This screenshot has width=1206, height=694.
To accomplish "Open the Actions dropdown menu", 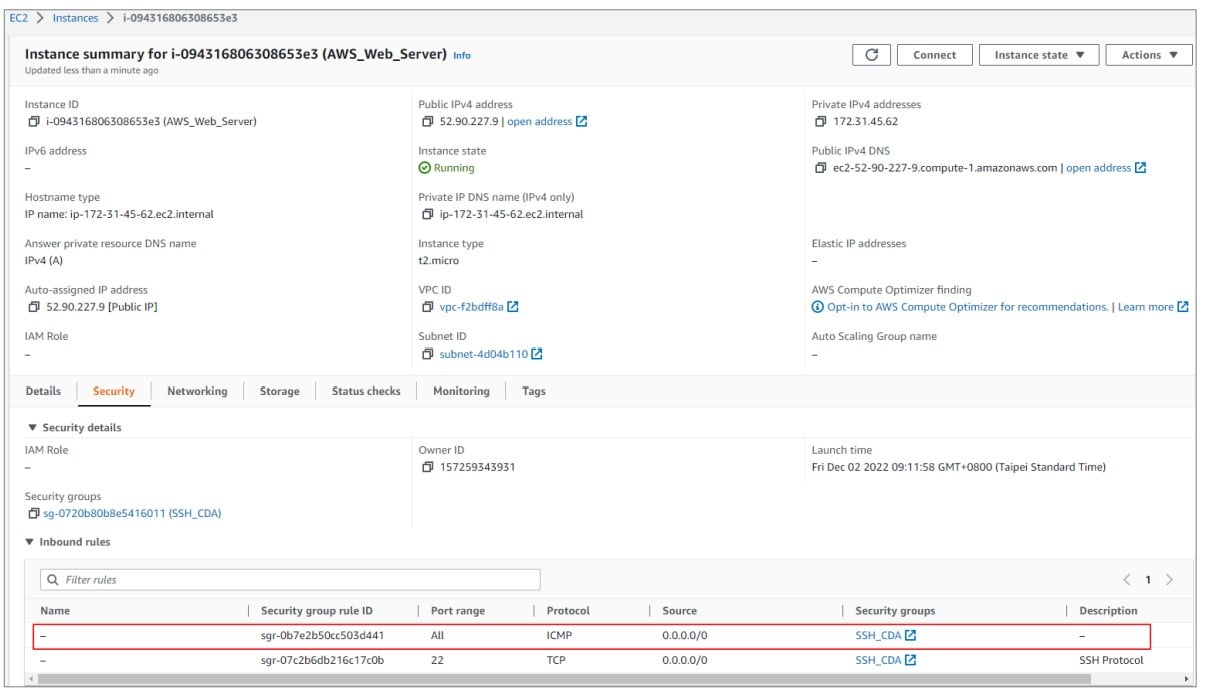I will pyautogui.click(x=1149, y=55).
